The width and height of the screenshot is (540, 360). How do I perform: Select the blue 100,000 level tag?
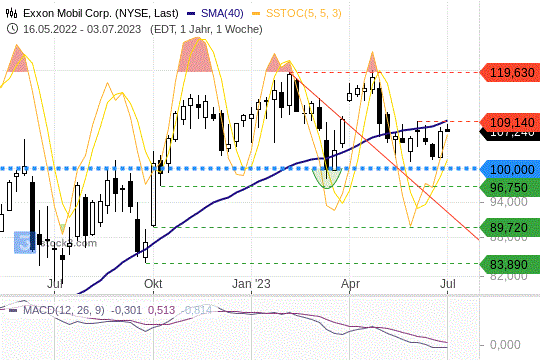click(x=509, y=169)
